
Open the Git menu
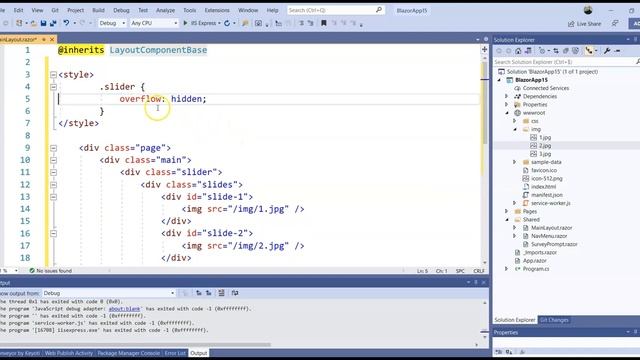55,10
